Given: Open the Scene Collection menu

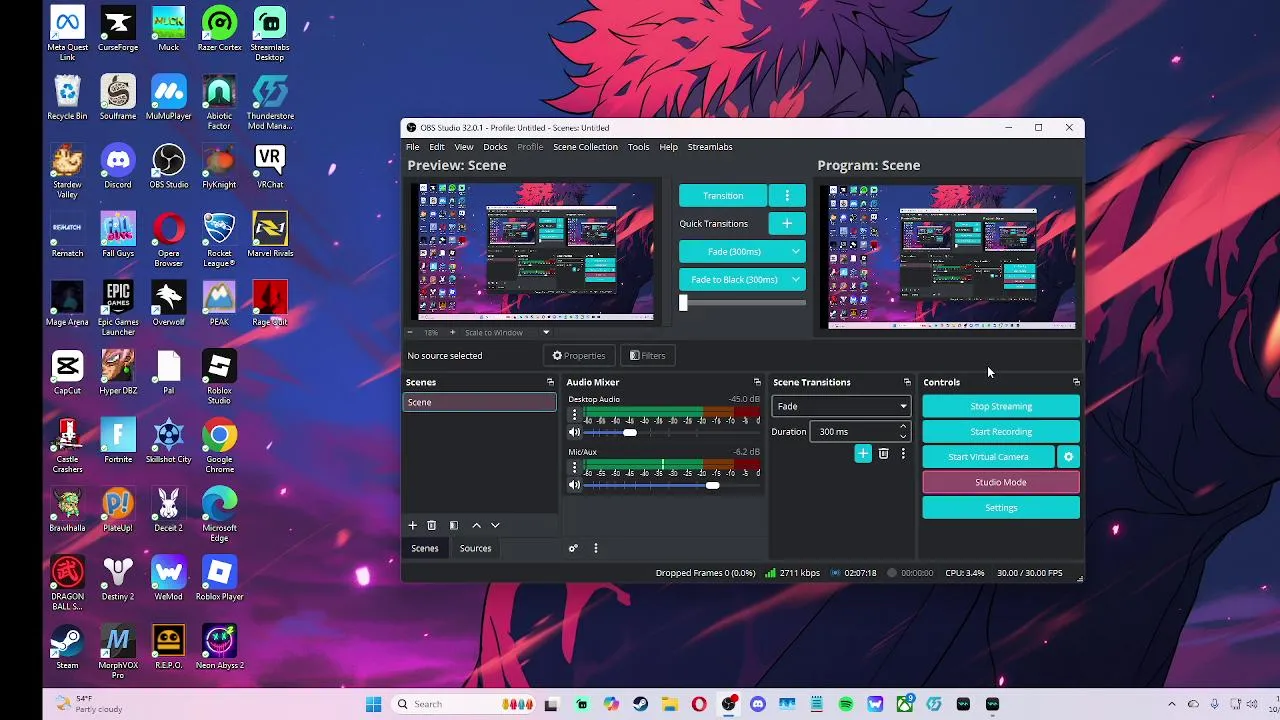Looking at the screenshot, I should coord(585,147).
